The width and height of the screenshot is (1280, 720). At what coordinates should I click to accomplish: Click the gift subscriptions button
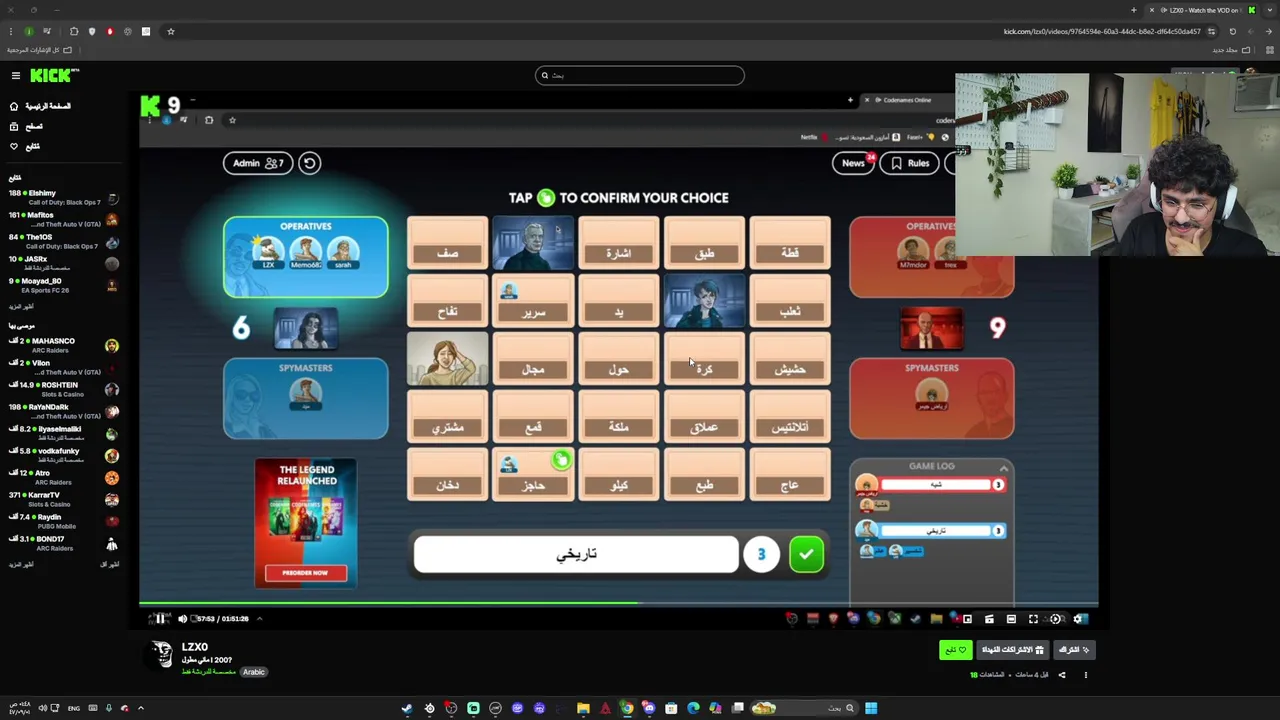point(1013,650)
